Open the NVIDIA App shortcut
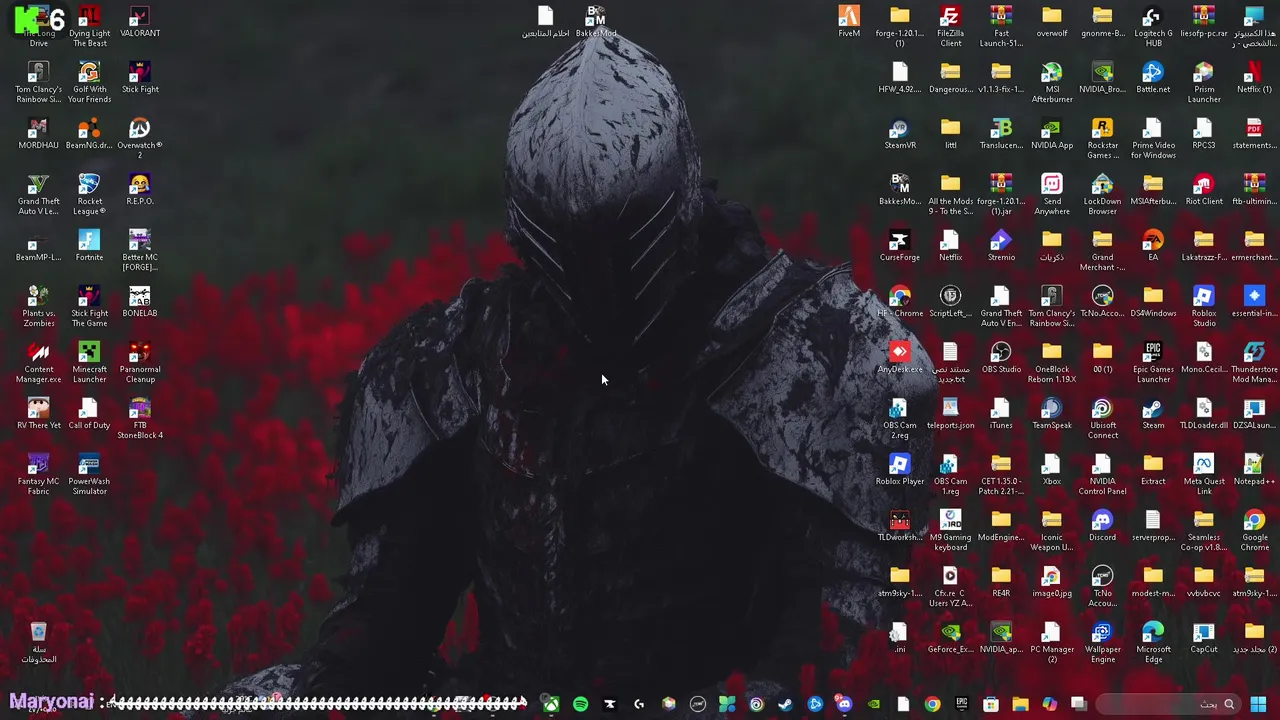Viewport: 1280px width, 720px height. [1052, 135]
